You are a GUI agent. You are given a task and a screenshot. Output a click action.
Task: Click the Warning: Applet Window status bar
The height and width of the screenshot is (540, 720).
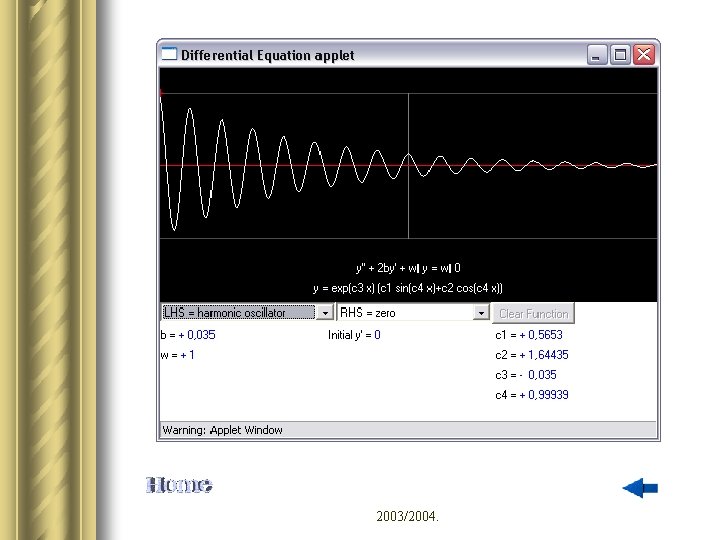[x=408, y=430]
